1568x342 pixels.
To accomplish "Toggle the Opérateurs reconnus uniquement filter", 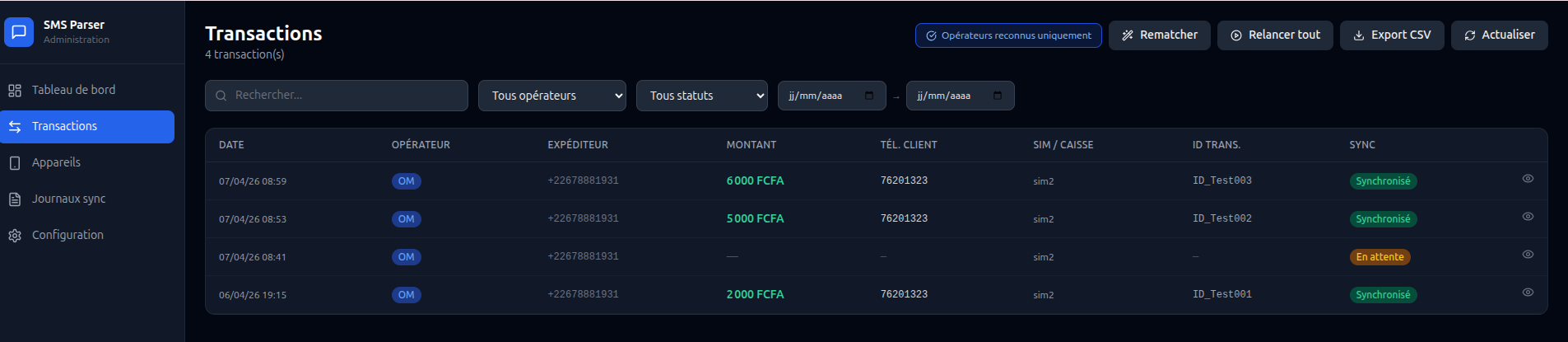I will [x=1008, y=35].
